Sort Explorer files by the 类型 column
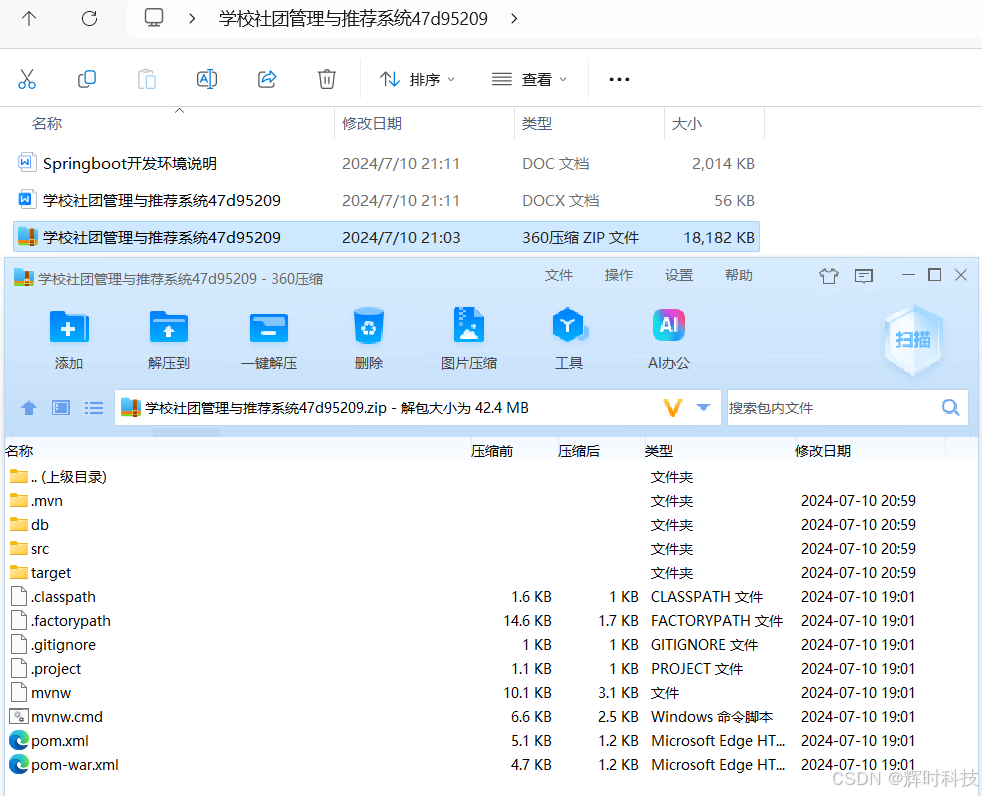The width and height of the screenshot is (982, 796). [537, 123]
